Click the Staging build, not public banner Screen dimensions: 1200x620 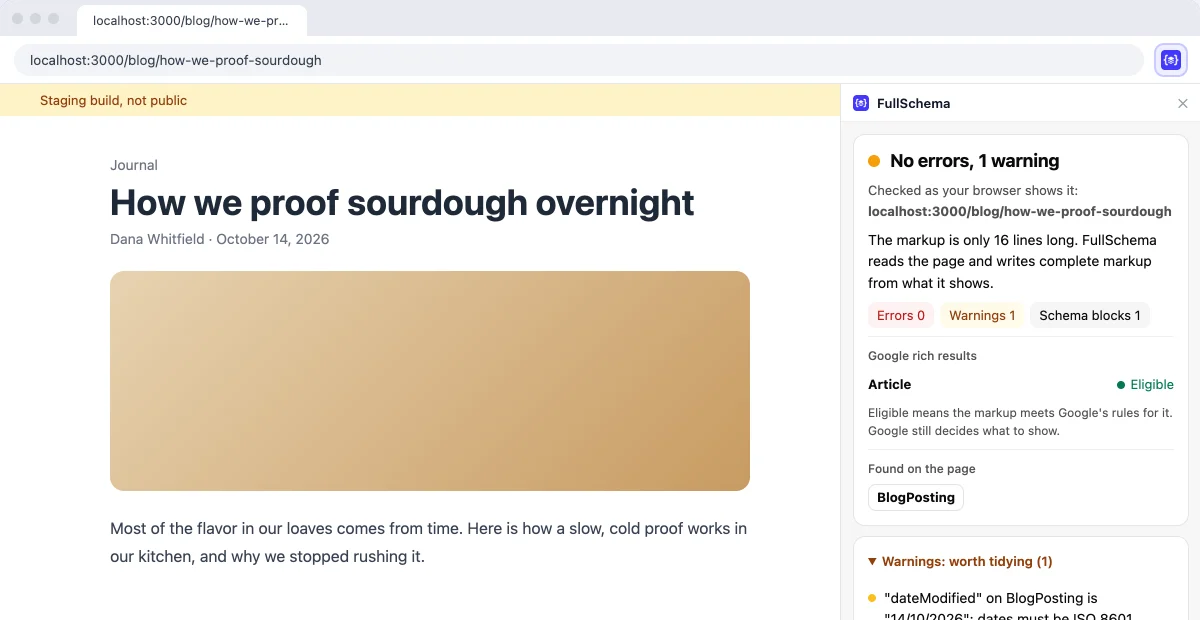(x=420, y=100)
